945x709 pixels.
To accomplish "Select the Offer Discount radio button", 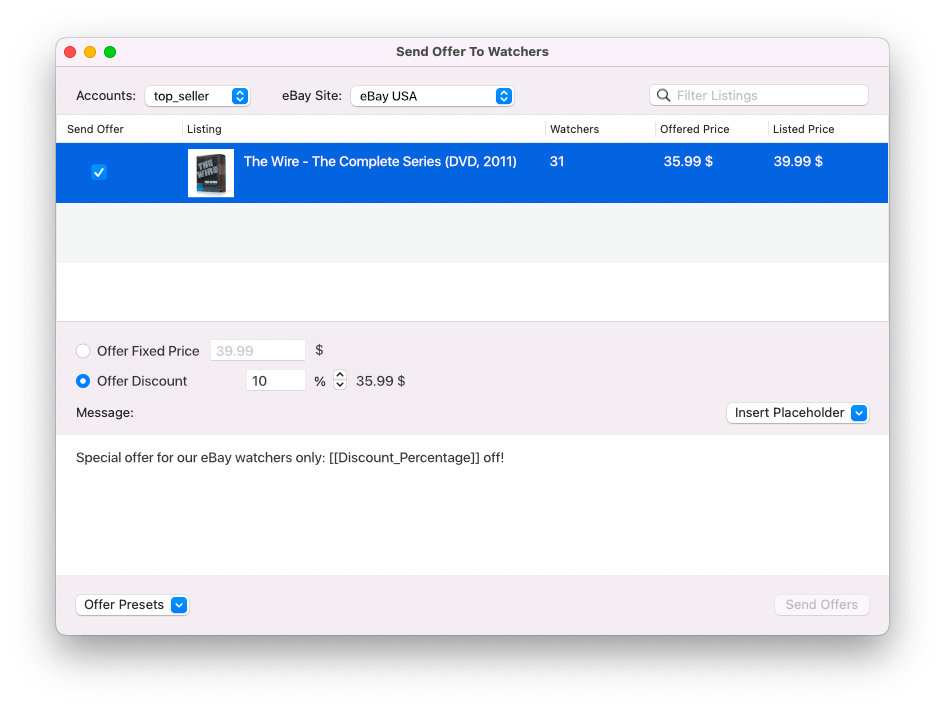I will (83, 381).
